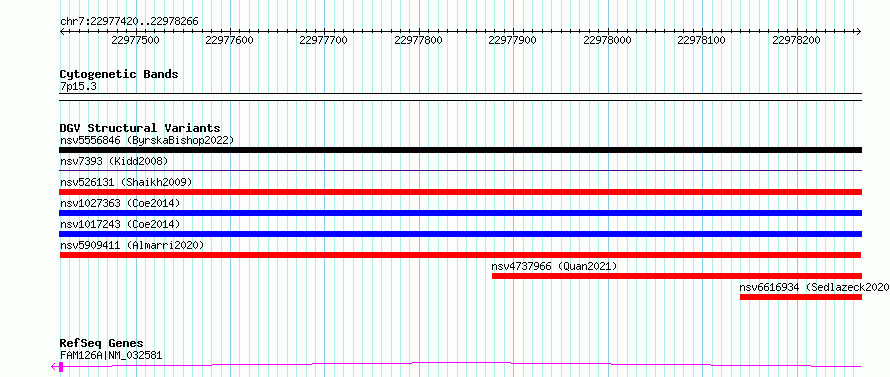Open gene label FAM126A|NM_032581

coord(111,356)
